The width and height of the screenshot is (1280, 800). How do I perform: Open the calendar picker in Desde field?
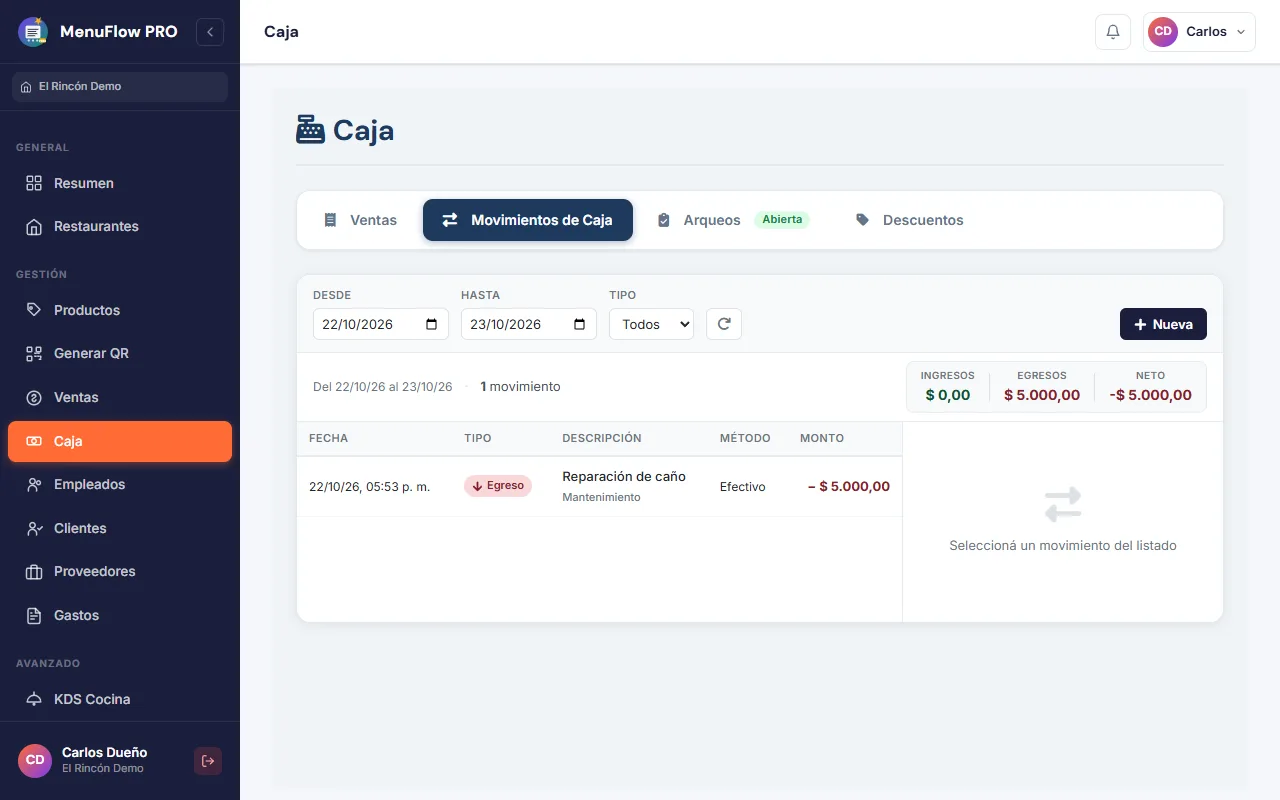point(432,324)
